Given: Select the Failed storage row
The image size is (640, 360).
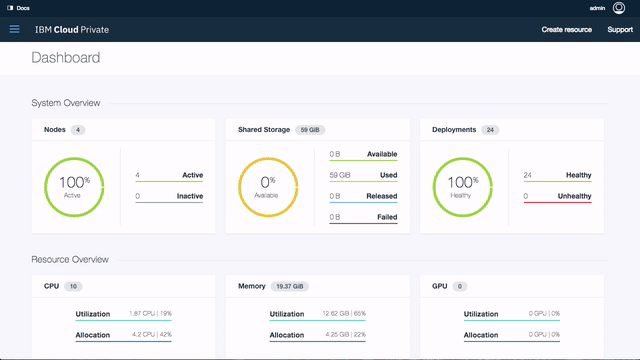Looking at the screenshot, I should [363, 218].
